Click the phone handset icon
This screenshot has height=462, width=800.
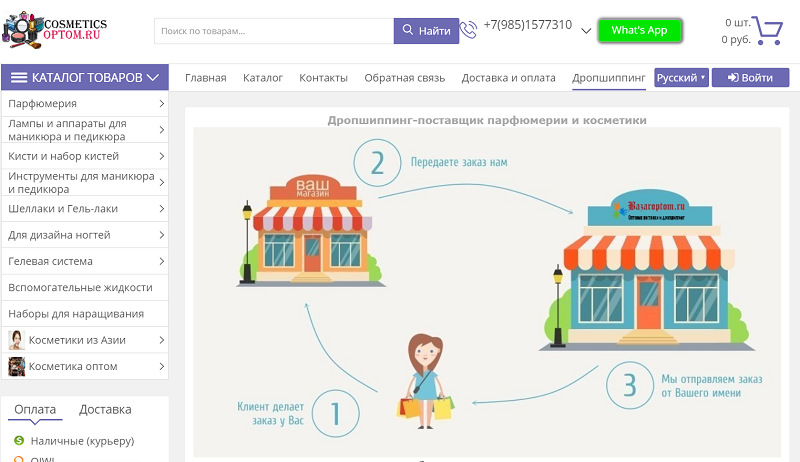(468, 30)
